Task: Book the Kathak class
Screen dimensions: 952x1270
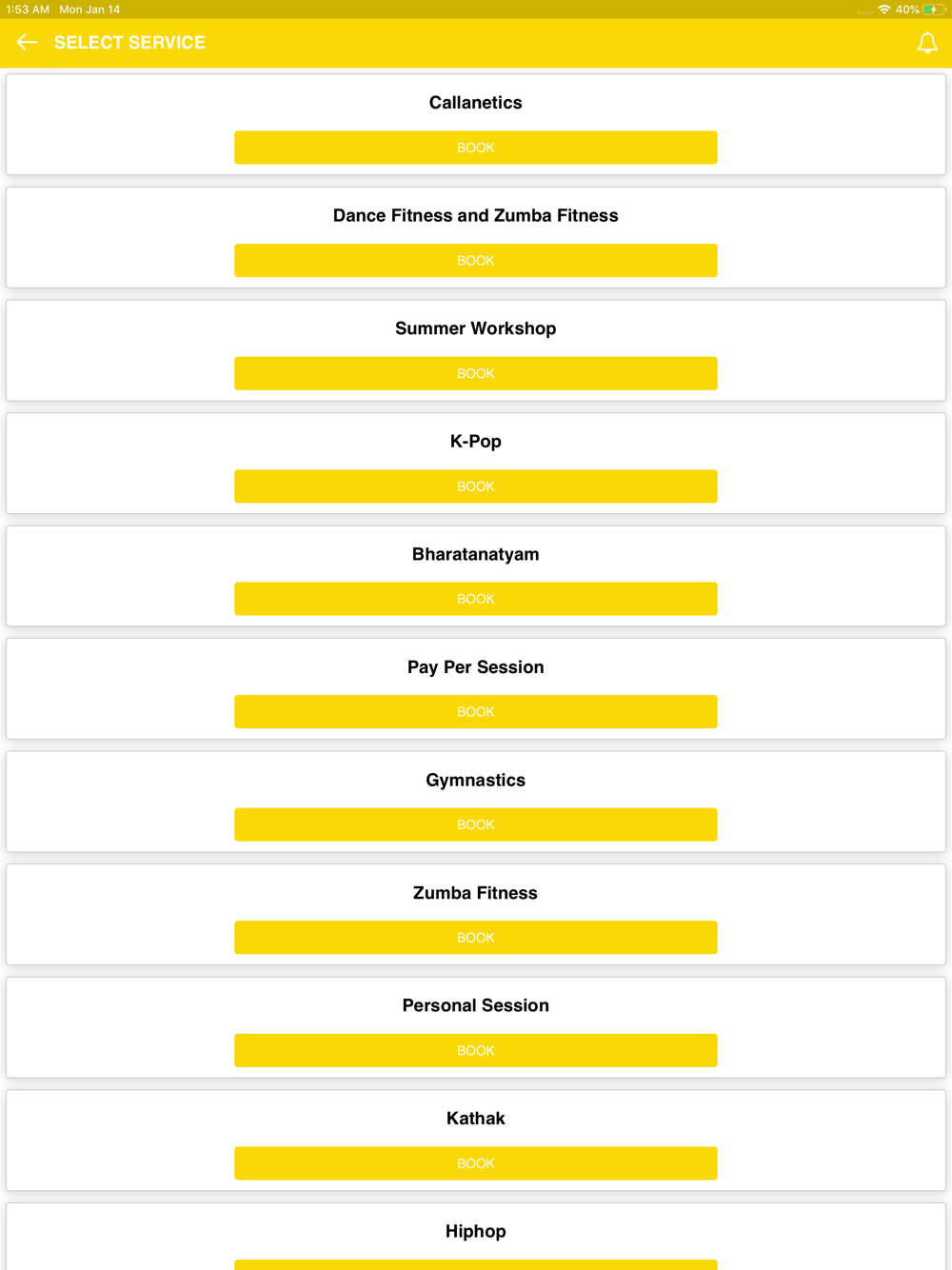Action: [476, 1163]
